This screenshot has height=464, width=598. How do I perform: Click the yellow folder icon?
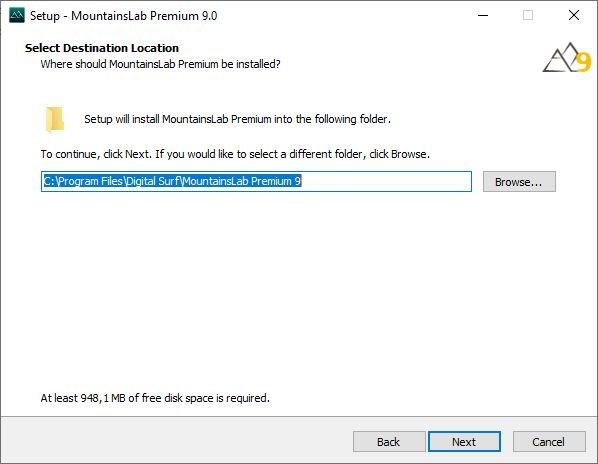[x=55, y=119]
